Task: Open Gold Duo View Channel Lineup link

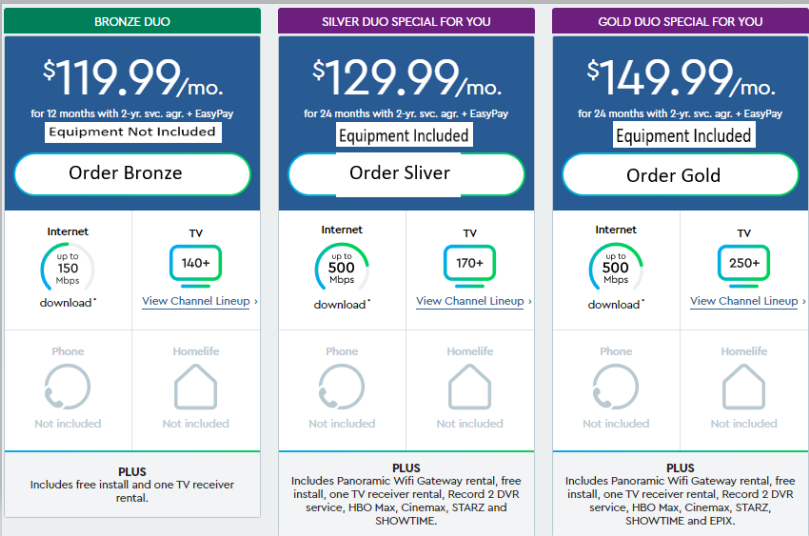Action: pos(747,301)
